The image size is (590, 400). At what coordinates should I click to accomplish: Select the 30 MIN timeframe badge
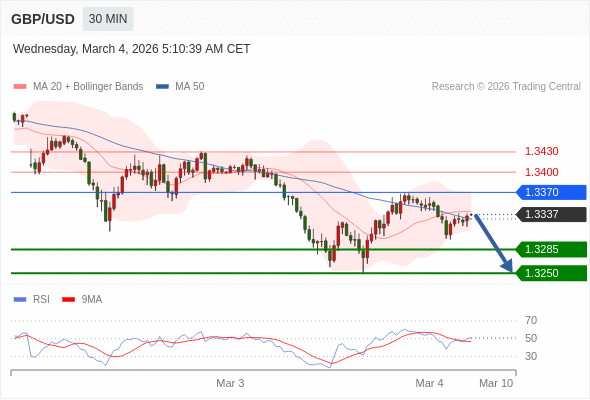coord(108,19)
